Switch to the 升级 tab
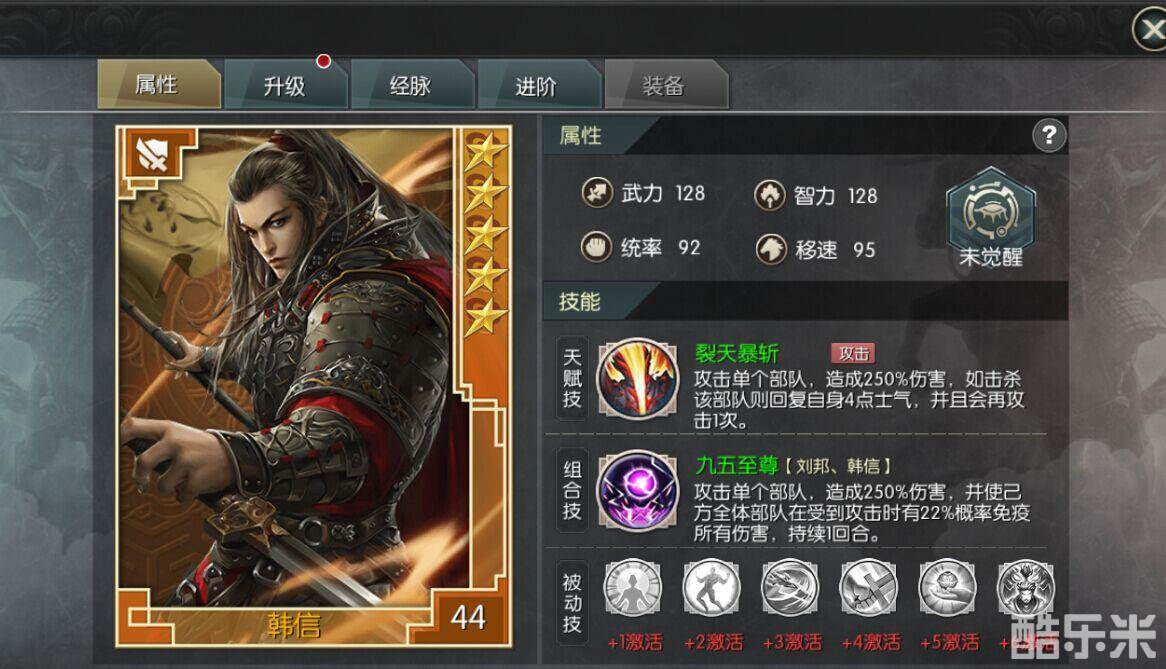1166x669 pixels. [286, 85]
